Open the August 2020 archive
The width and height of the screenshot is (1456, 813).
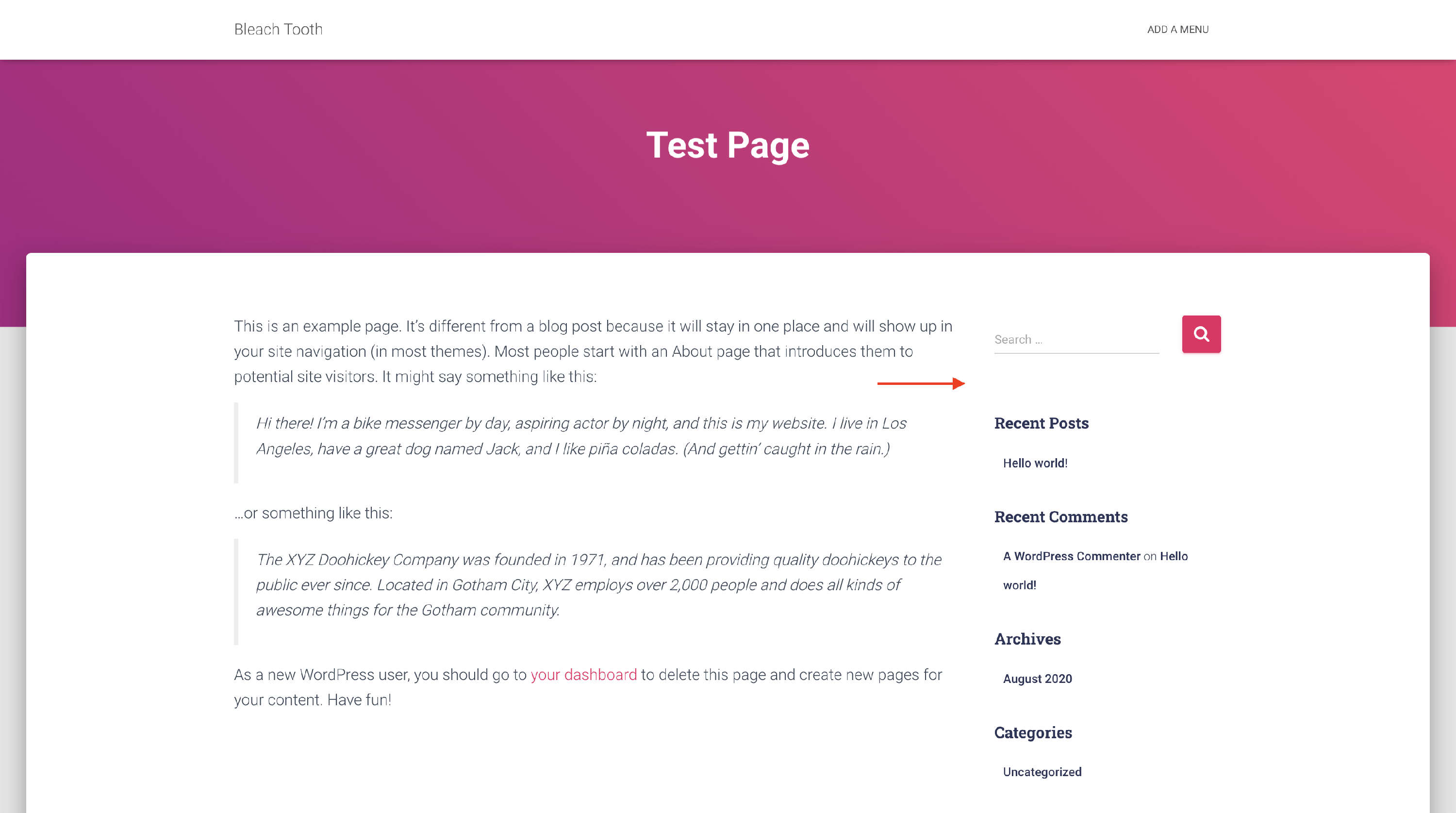click(x=1037, y=679)
